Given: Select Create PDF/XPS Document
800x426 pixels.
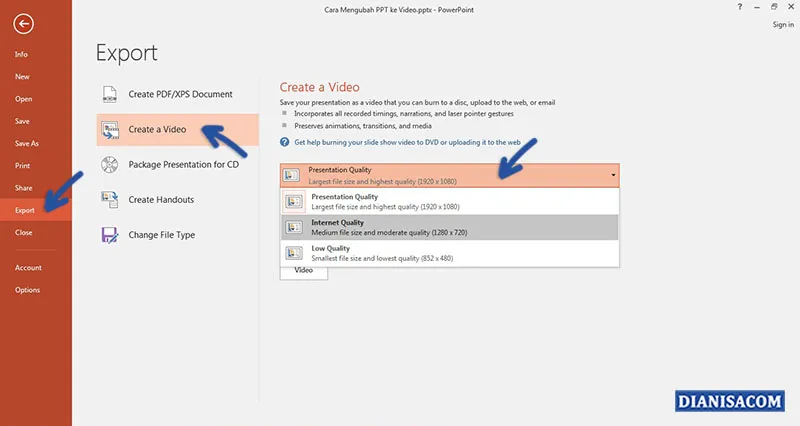Looking at the screenshot, I should click(x=178, y=94).
